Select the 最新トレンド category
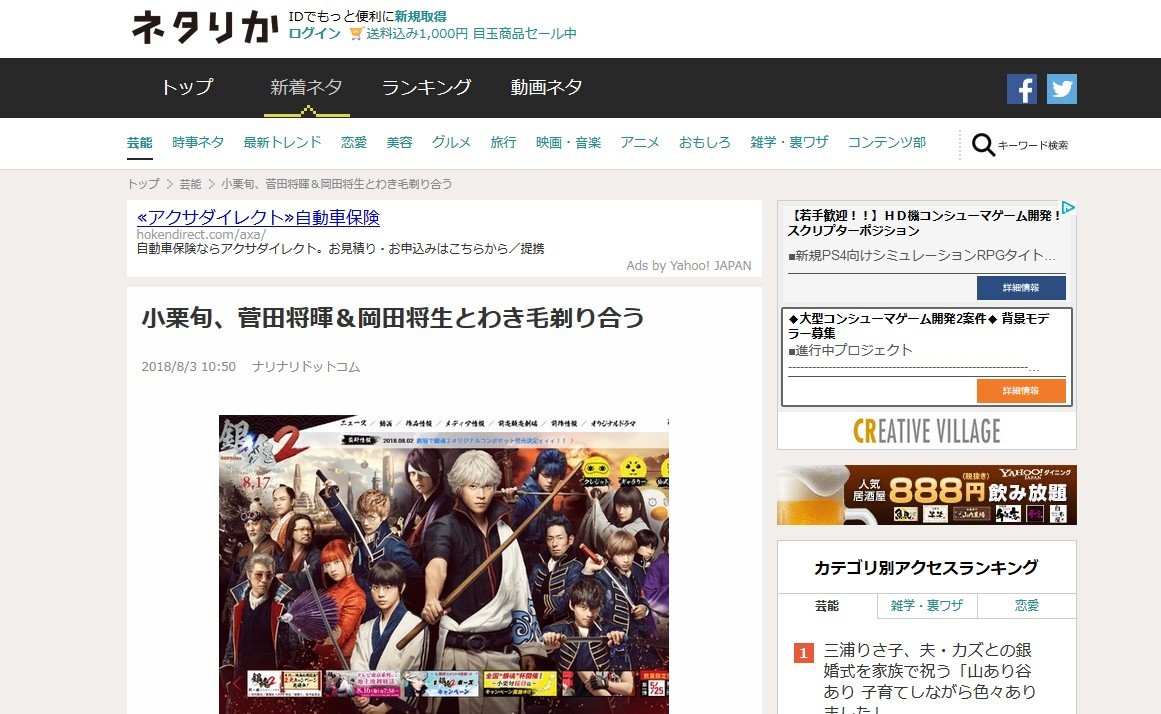The image size is (1161, 714). [282, 142]
